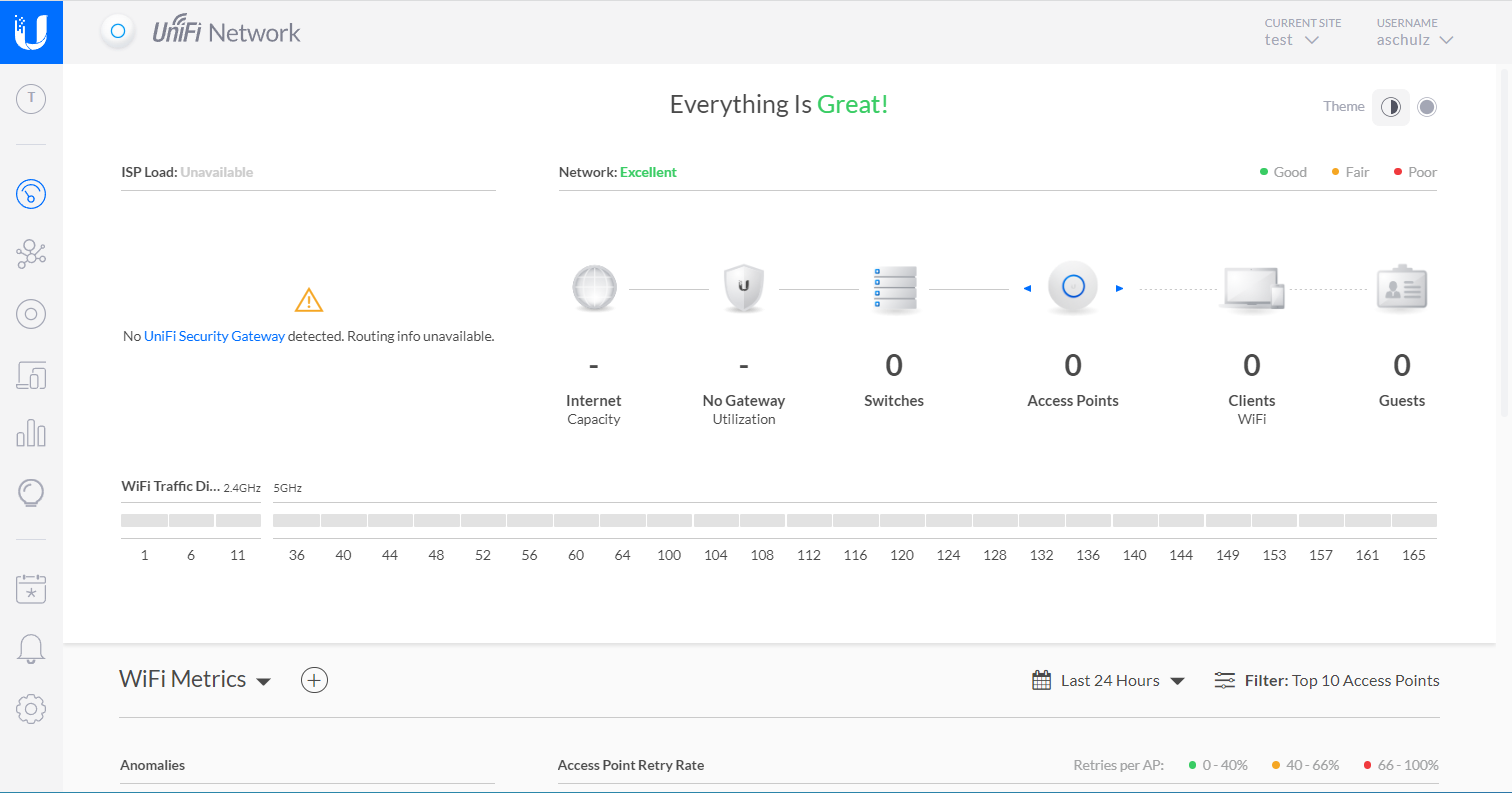Open the Dashboard gauge icon in sidebar

[32, 193]
